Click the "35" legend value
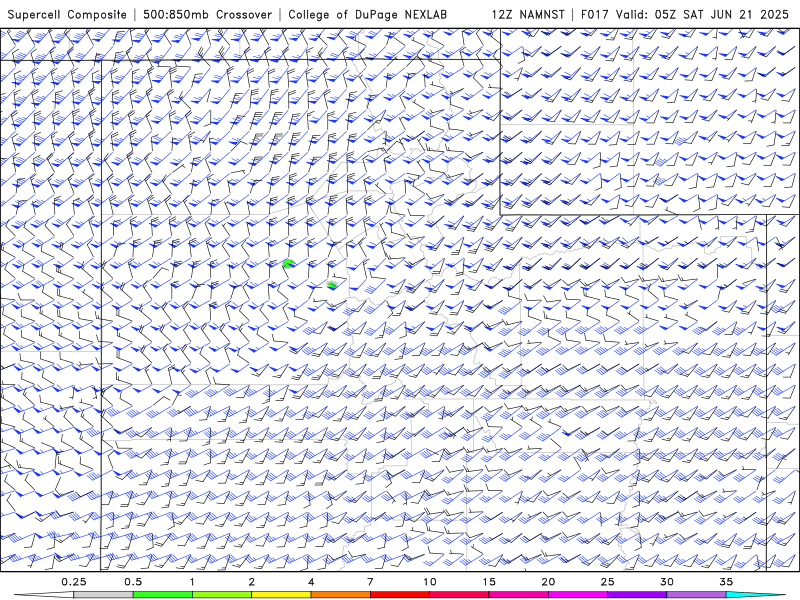This screenshot has width=800, height=600. tap(727, 582)
